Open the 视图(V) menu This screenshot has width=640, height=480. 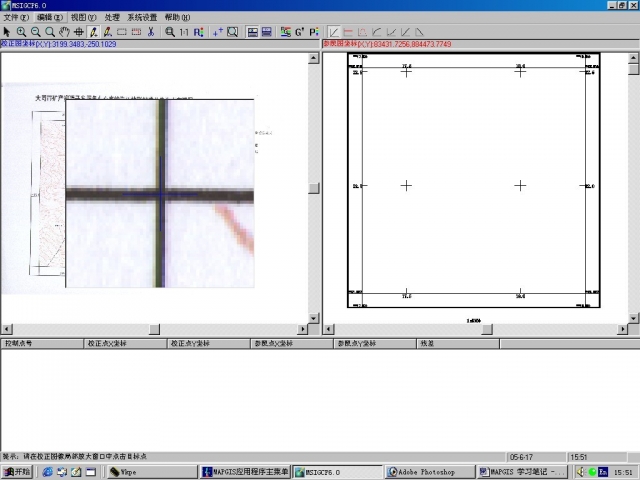tap(84, 18)
